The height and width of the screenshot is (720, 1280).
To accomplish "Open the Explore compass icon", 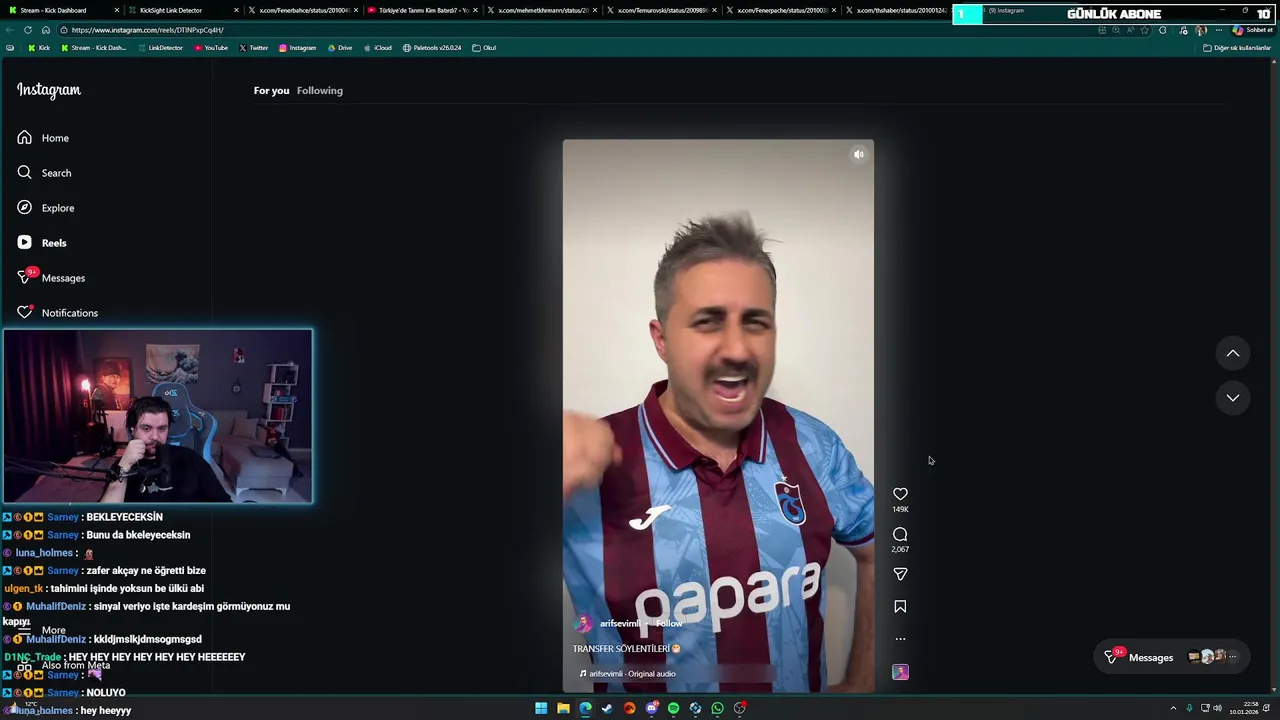I will (25, 208).
